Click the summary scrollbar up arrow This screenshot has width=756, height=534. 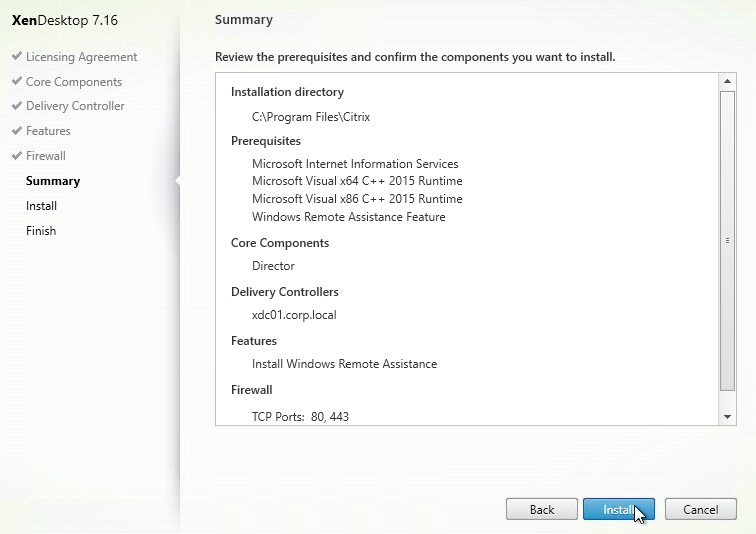[x=728, y=81]
